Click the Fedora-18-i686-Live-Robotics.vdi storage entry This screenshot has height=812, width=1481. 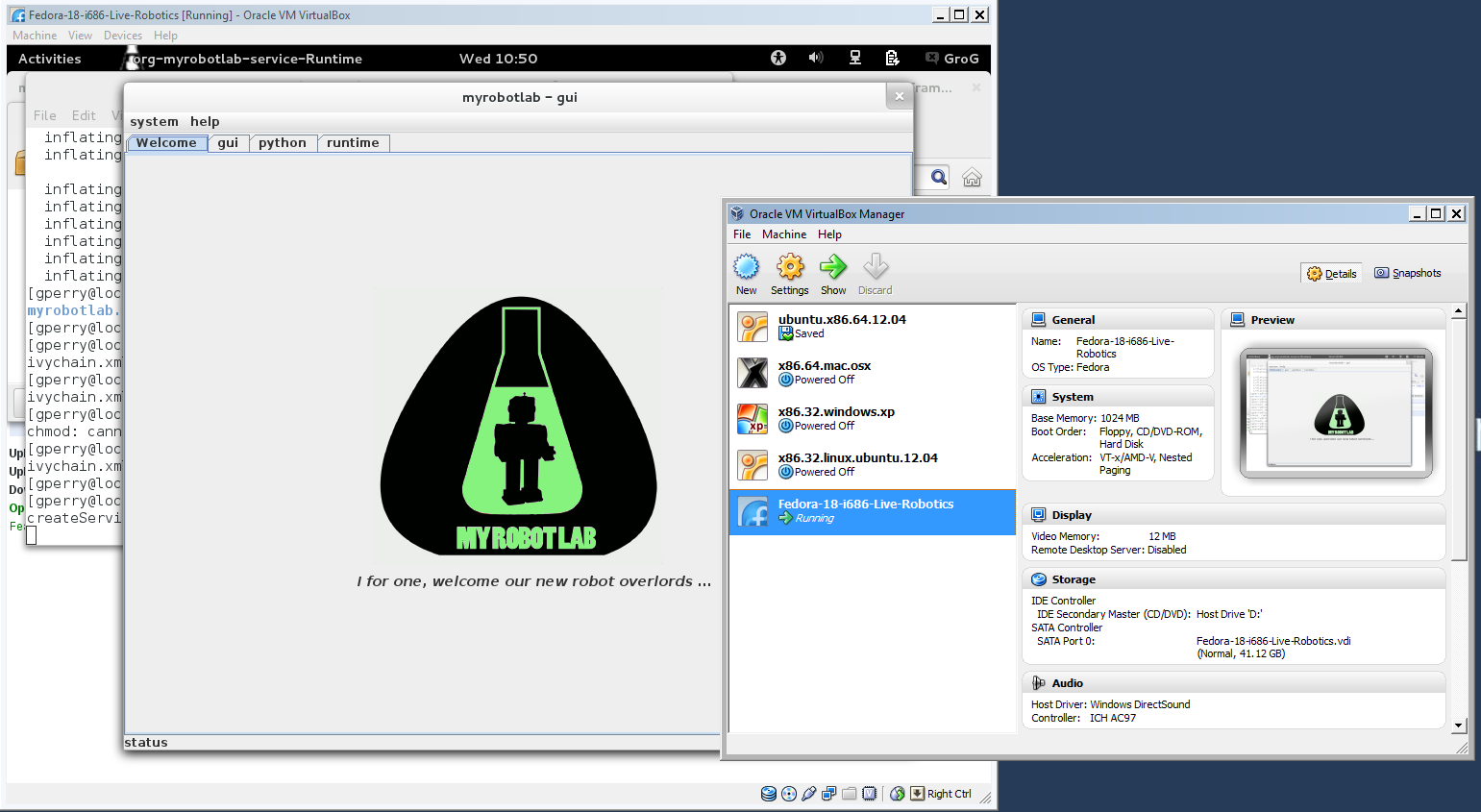coord(1272,641)
